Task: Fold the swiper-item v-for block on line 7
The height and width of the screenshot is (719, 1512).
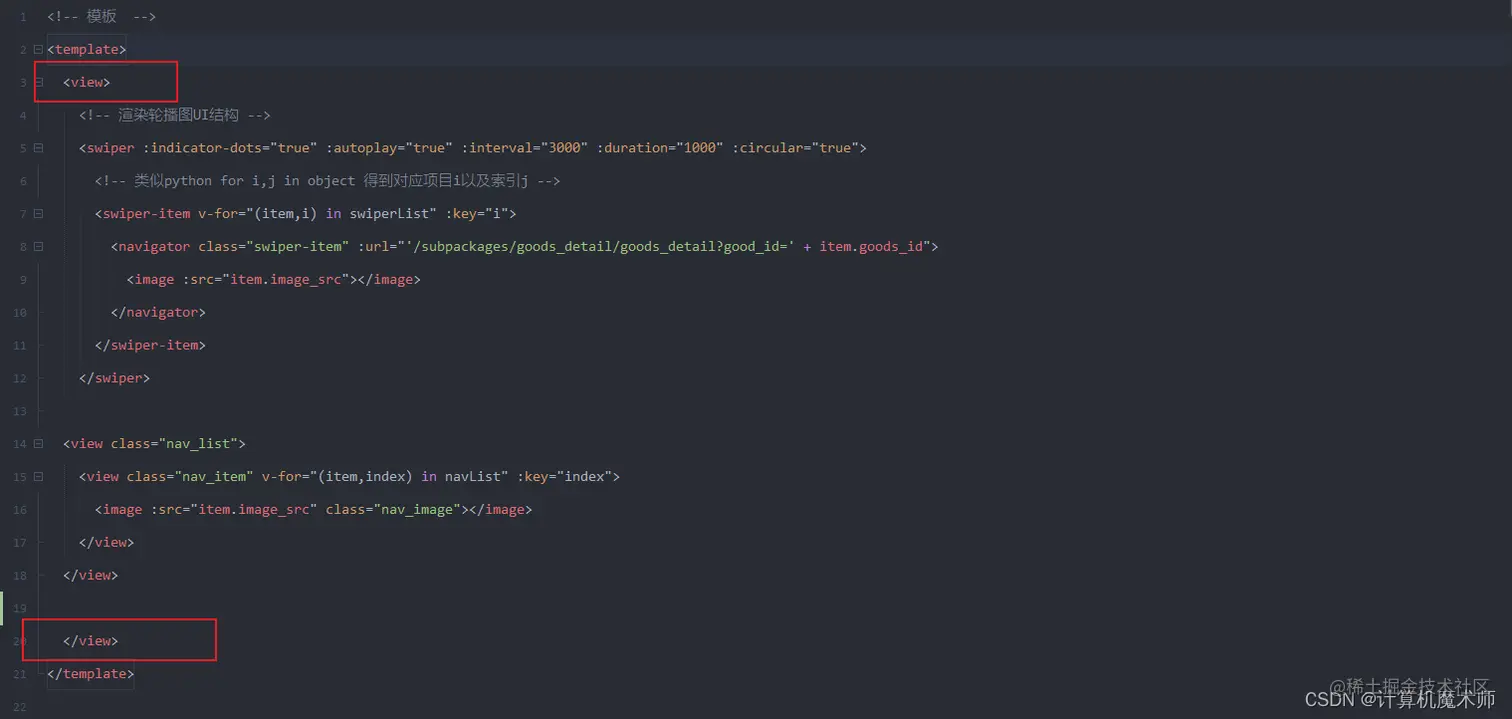Action: [38, 214]
